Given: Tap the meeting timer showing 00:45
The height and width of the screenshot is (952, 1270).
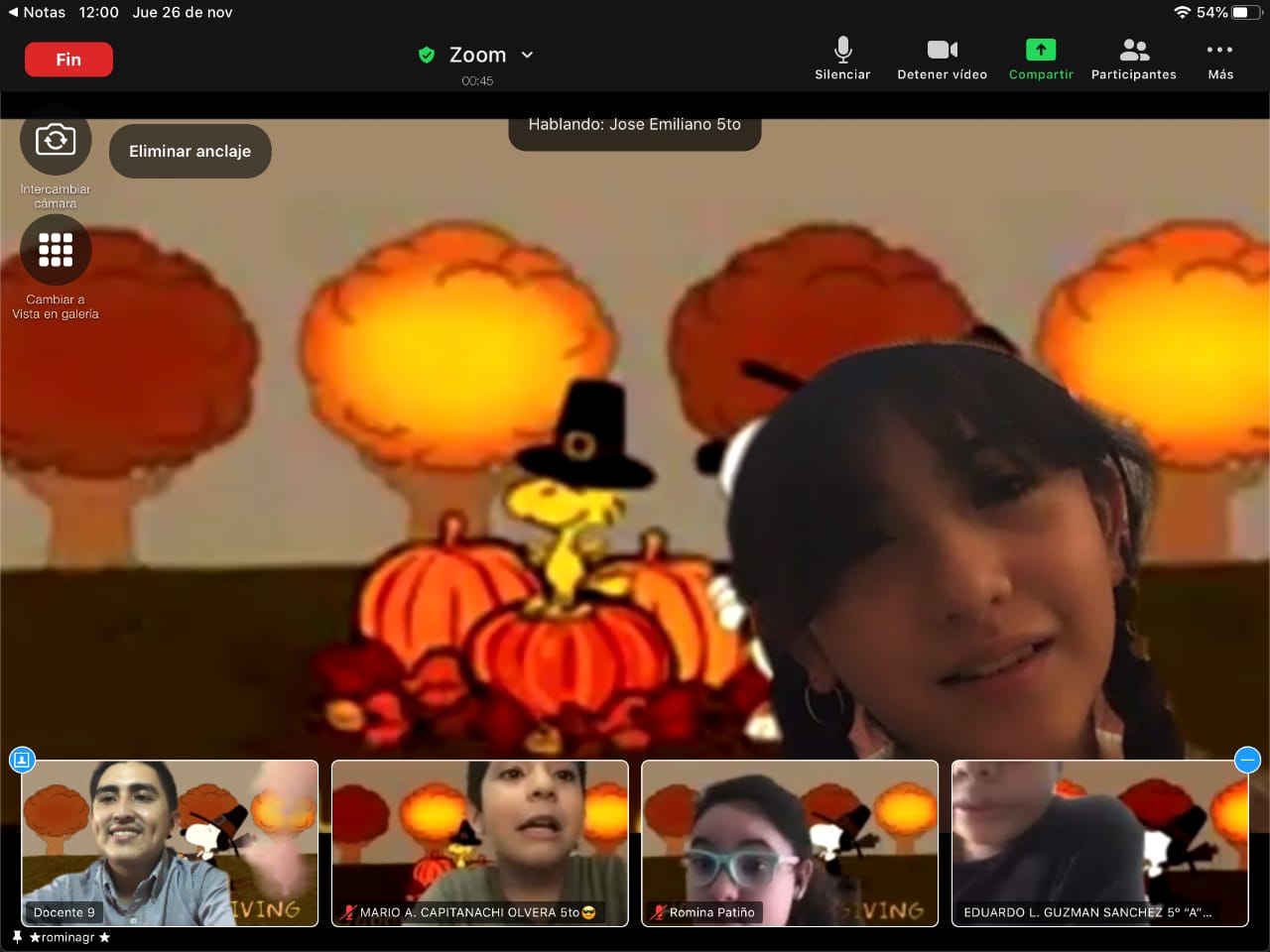Looking at the screenshot, I should (x=477, y=81).
